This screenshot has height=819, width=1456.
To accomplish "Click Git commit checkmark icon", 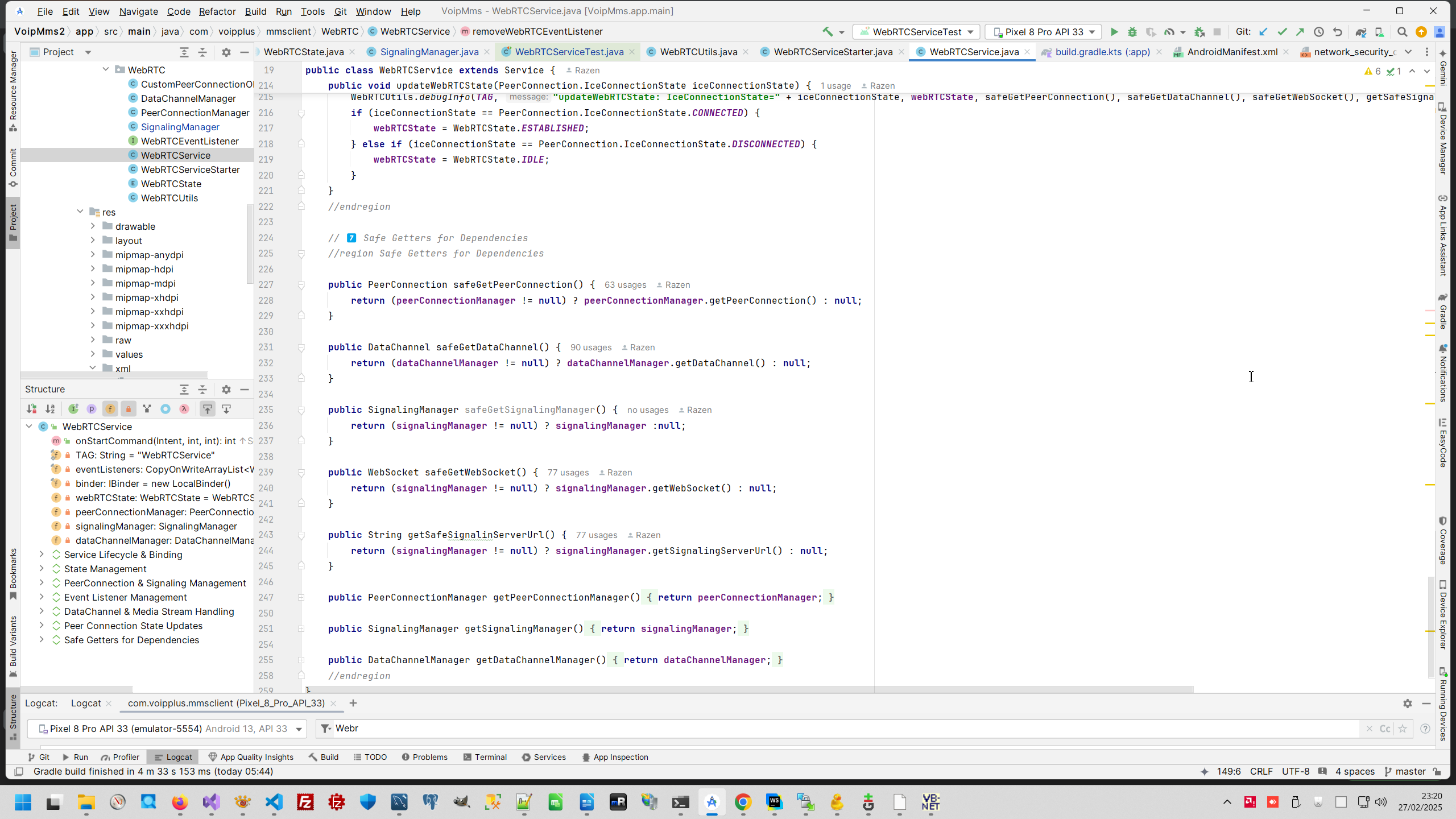I will [x=1282, y=32].
